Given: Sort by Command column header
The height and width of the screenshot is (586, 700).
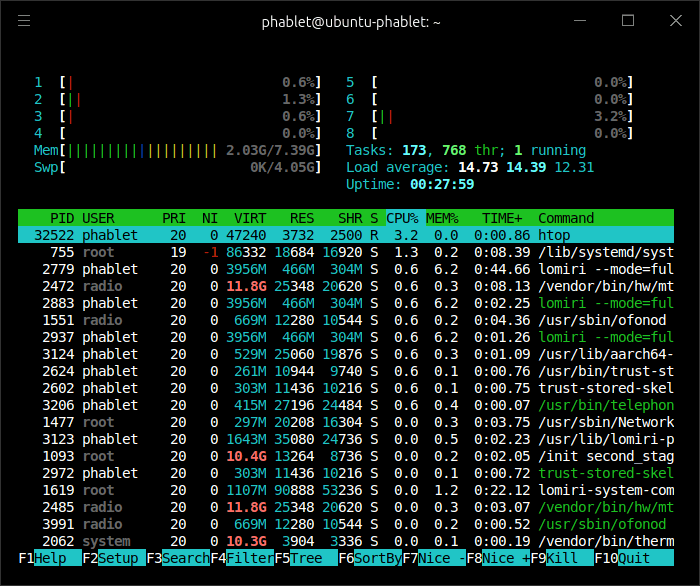Looking at the screenshot, I should pyautogui.click(x=566, y=218).
